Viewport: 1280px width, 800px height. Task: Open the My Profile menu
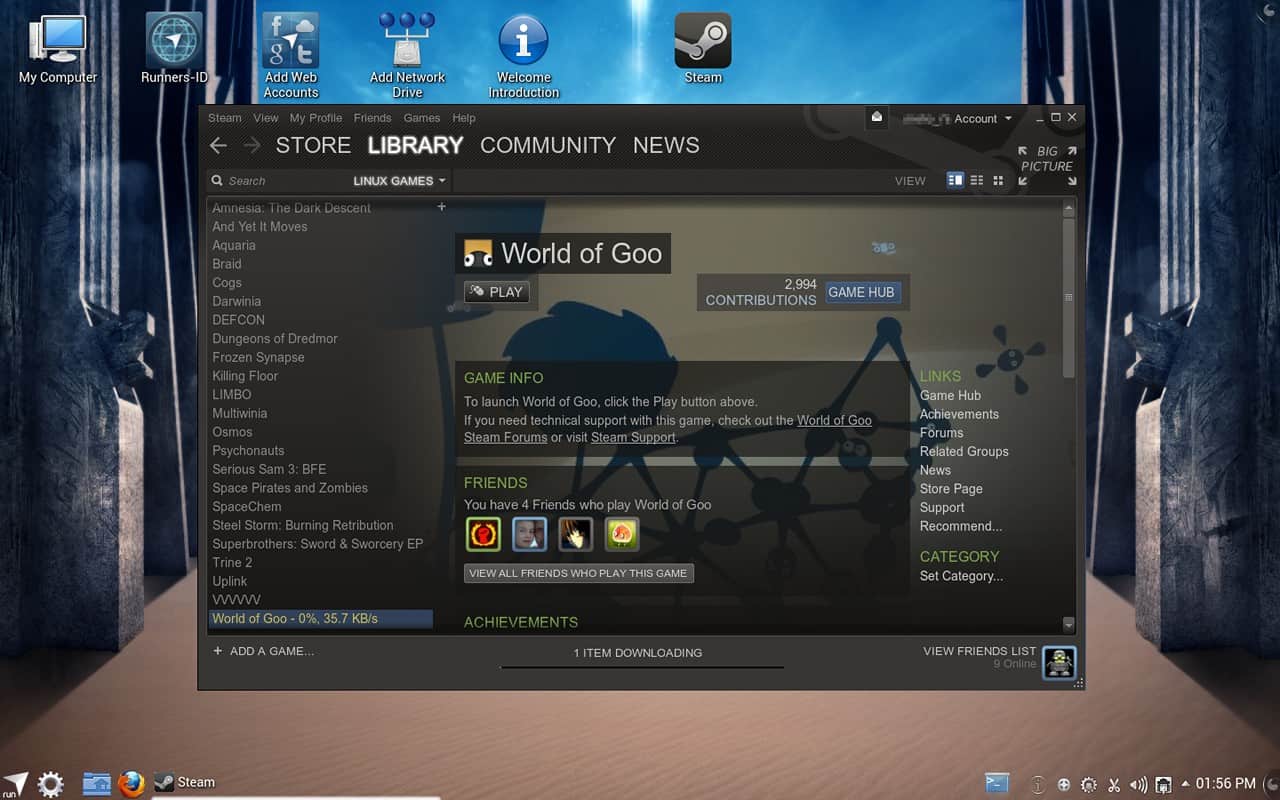coord(316,118)
